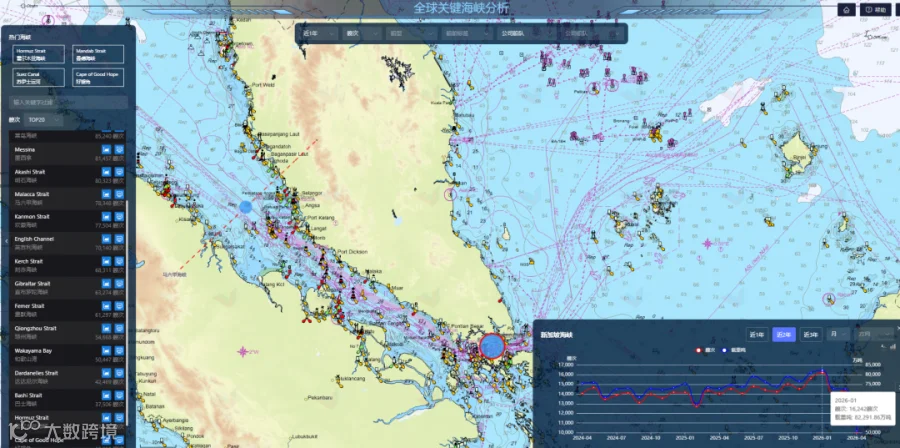Click the 2026-01 data point on chart
900x448 pixels.
tap(823, 372)
